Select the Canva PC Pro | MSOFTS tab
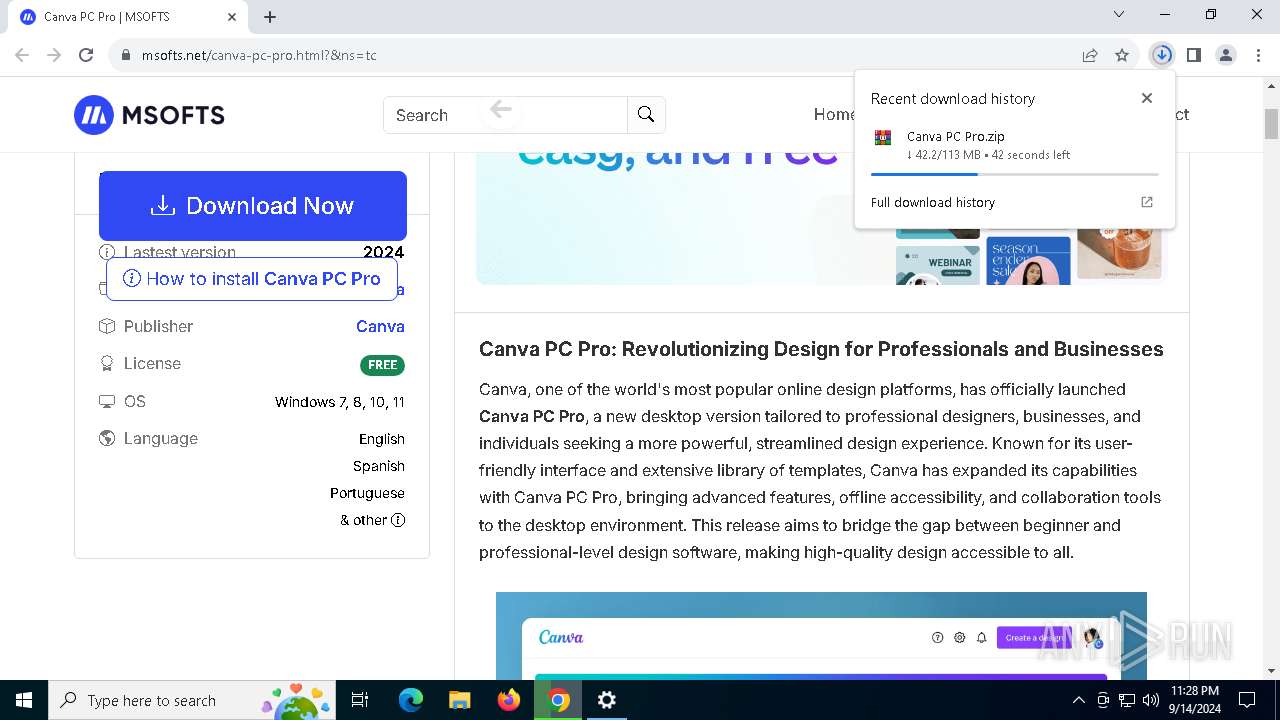 (128, 17)
